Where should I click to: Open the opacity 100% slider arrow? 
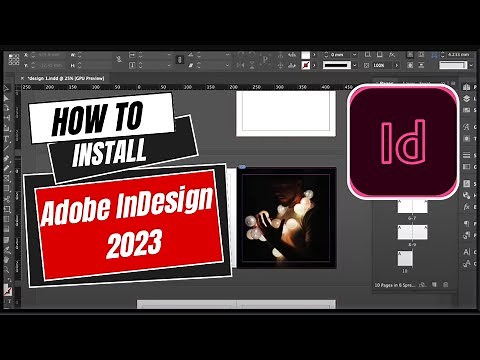[x=396, y=65]
